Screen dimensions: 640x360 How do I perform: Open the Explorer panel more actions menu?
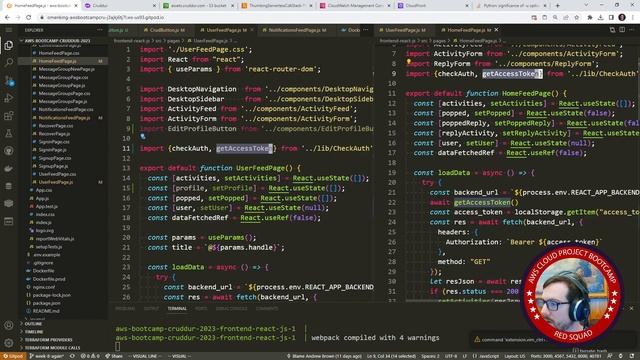100,30
